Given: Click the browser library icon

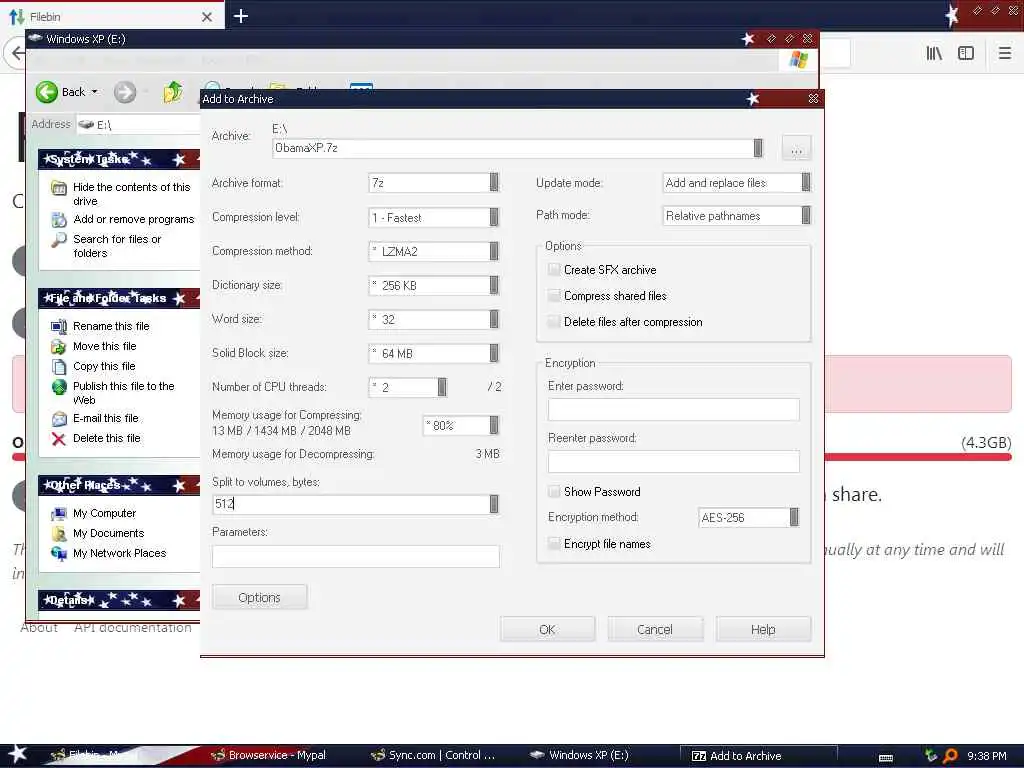Looking at the screenshot, I should point(934,53).
